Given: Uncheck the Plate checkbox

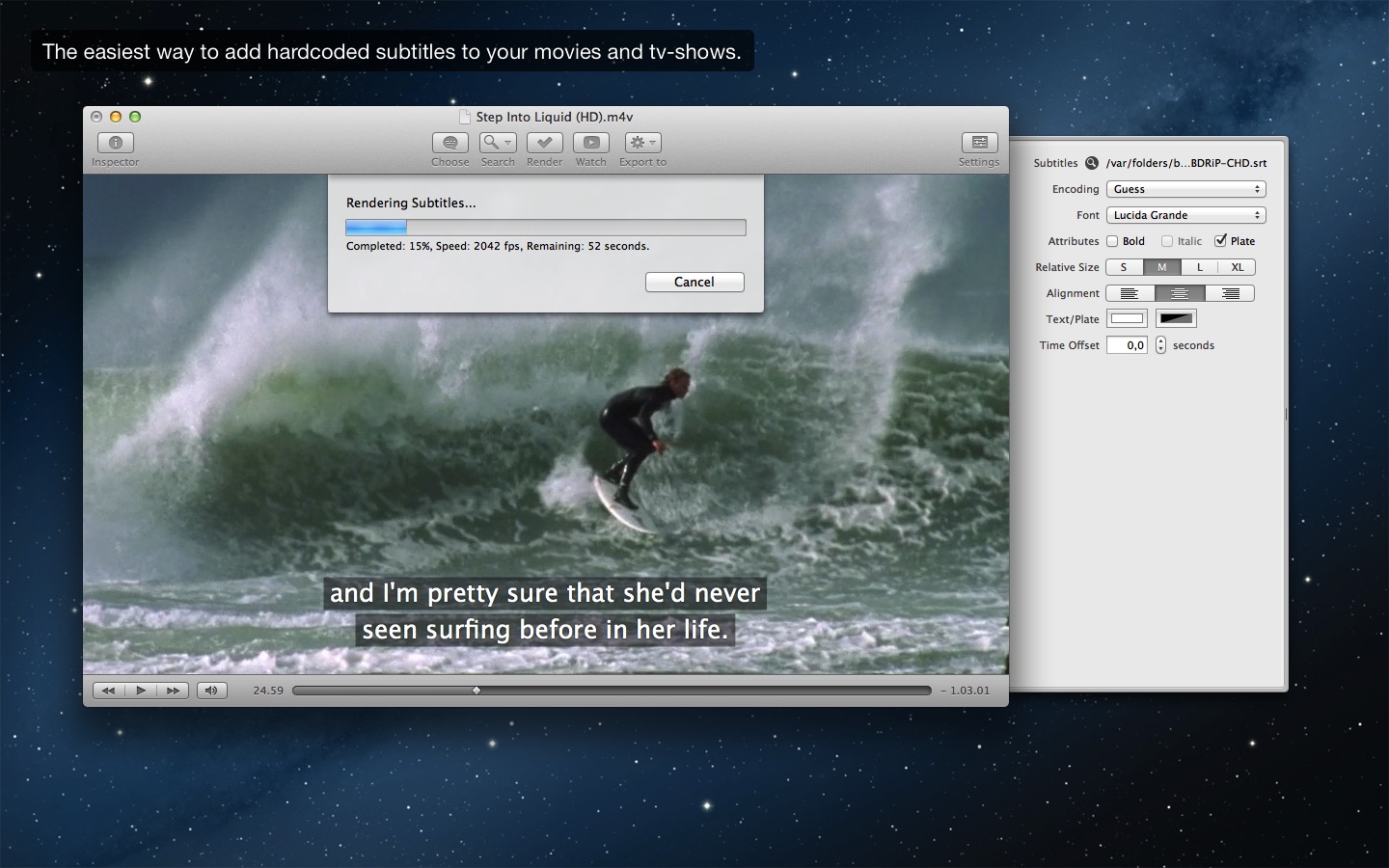Looking at the screenshot, I should (x=1221, y=241).
